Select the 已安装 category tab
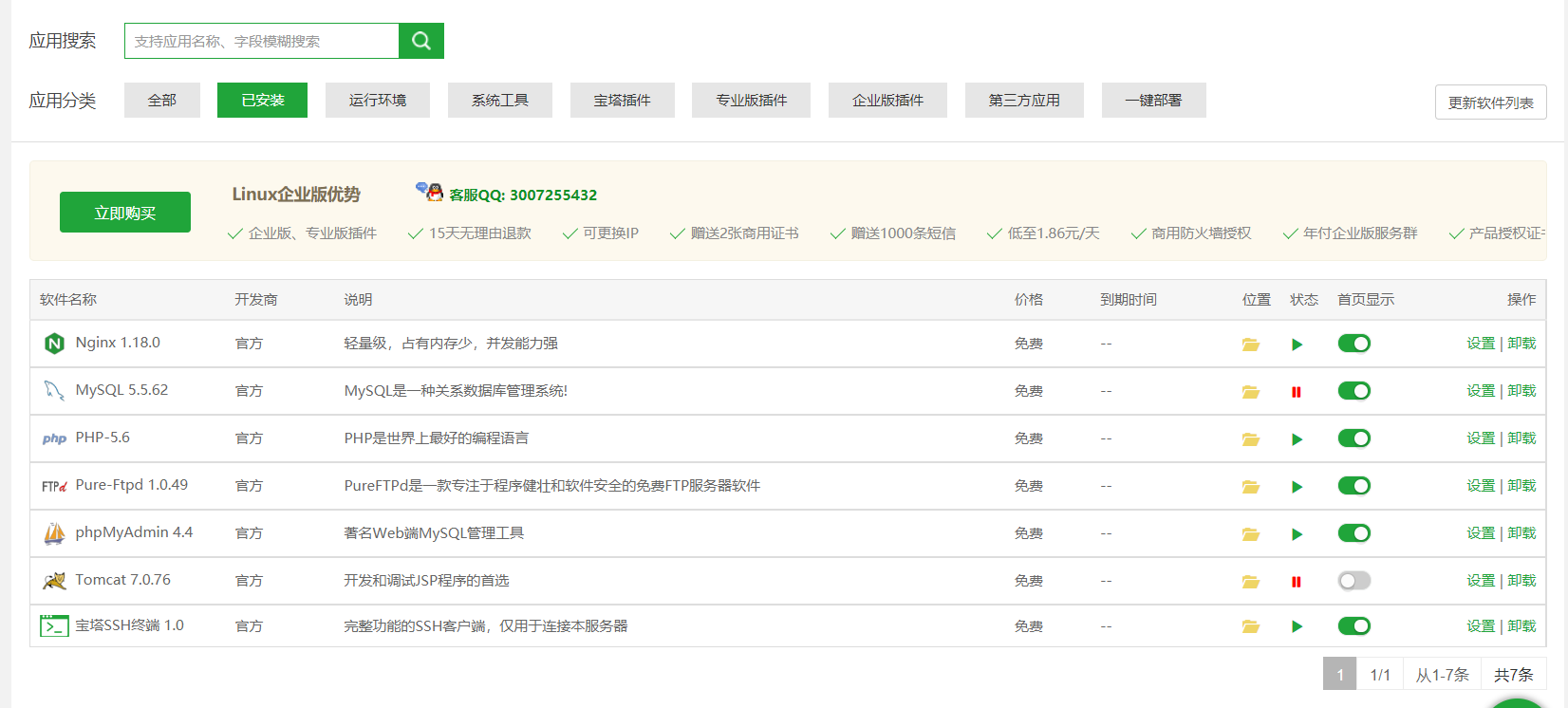Image resolution: width=1568 pixels, height=708 pixels. pyautogui.click(x=262, y=100)
